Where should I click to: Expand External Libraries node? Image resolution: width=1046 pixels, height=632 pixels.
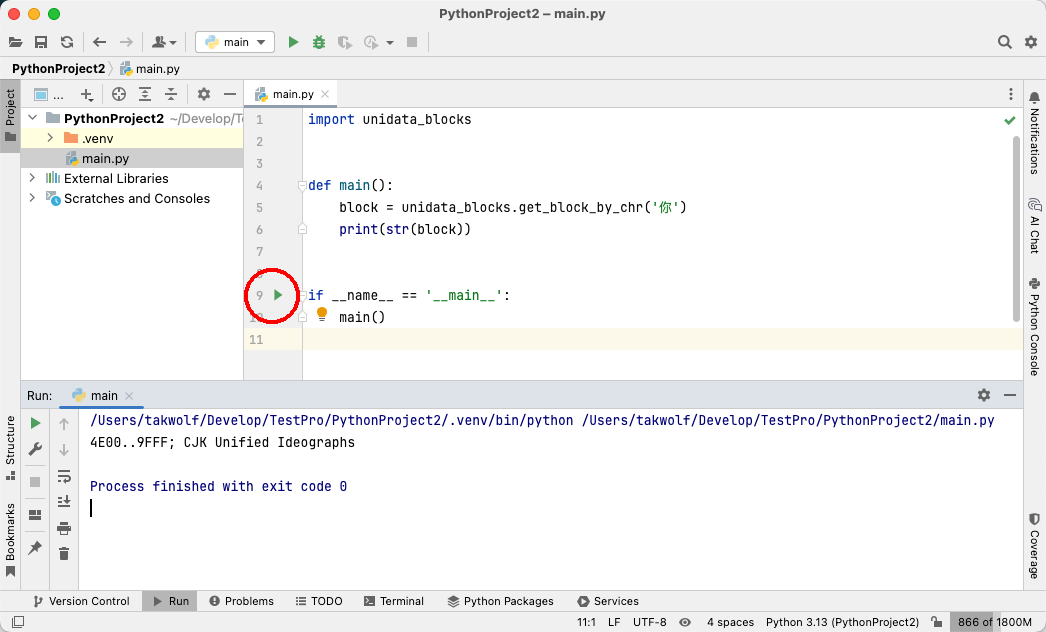pyautogui.click(x=32, y=178)
